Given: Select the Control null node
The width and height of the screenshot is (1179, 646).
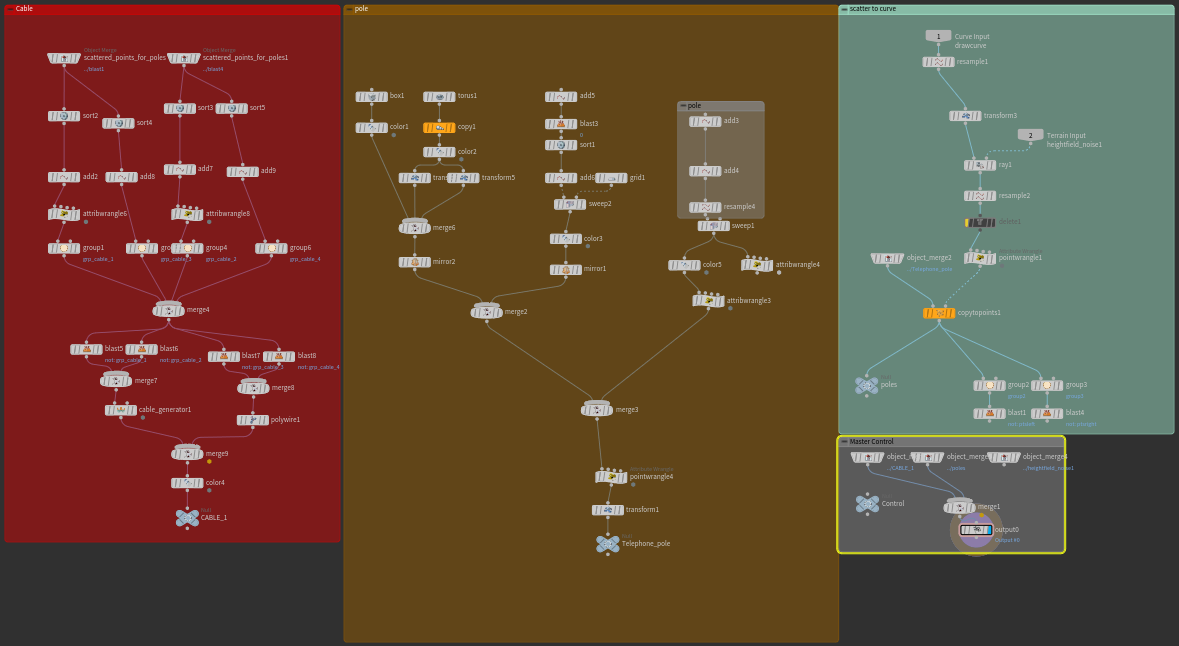Looking at the screenshot, I should pyautogui.click(x=867, y=504).
